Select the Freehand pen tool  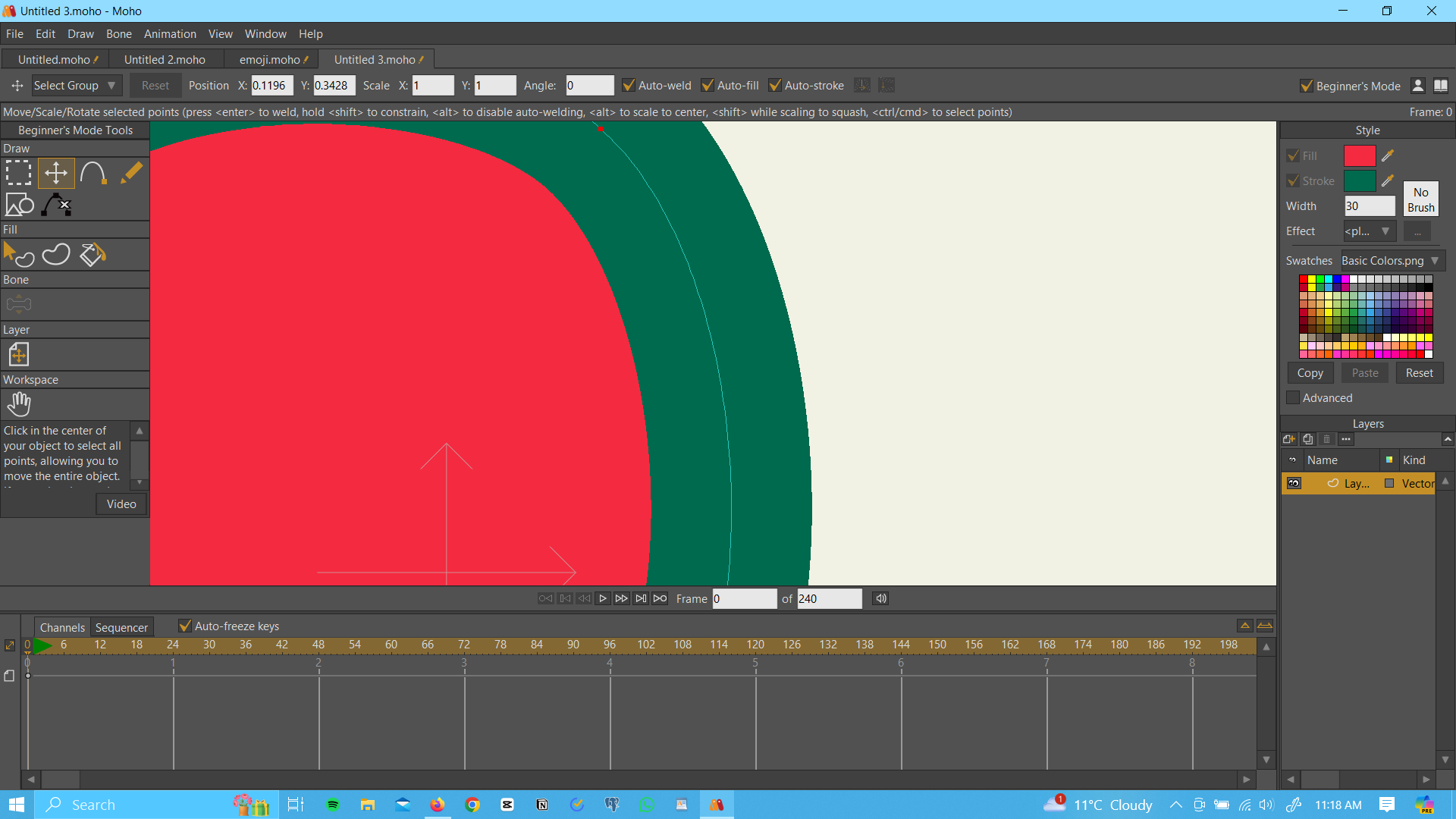(x=130, y=172)
